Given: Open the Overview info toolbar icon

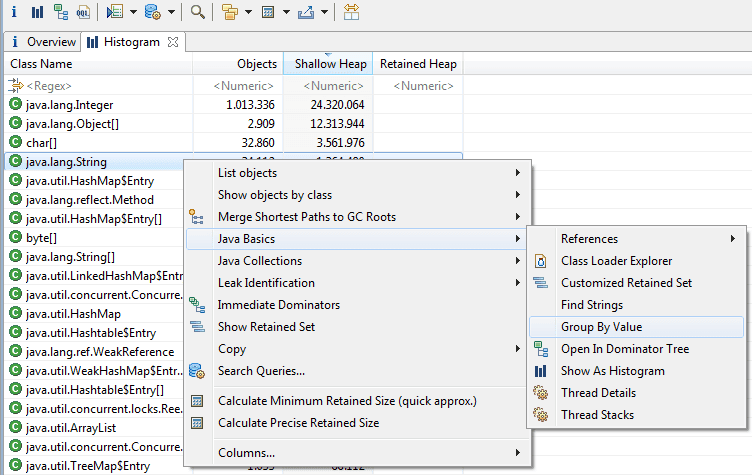Looking at the screenshot, I should pos(13,12).
